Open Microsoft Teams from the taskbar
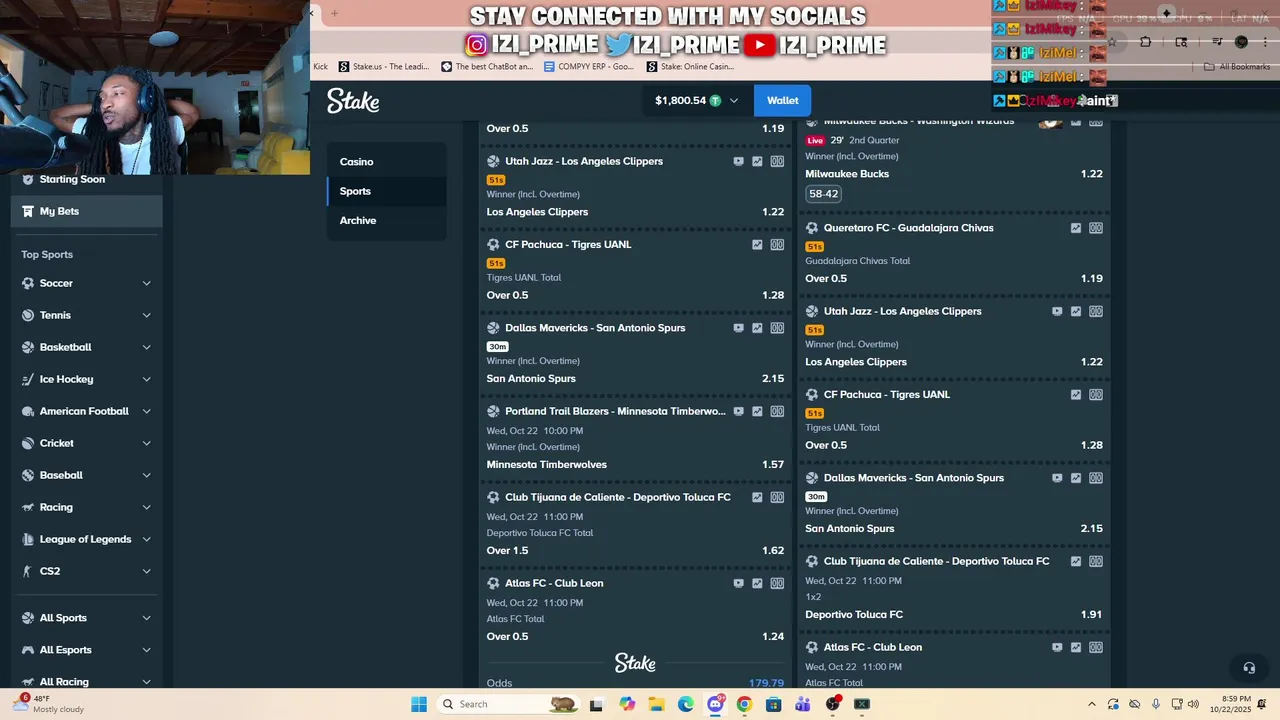Image resolution: width=1280 pixels, height=720 pixels. pos(803,704)
